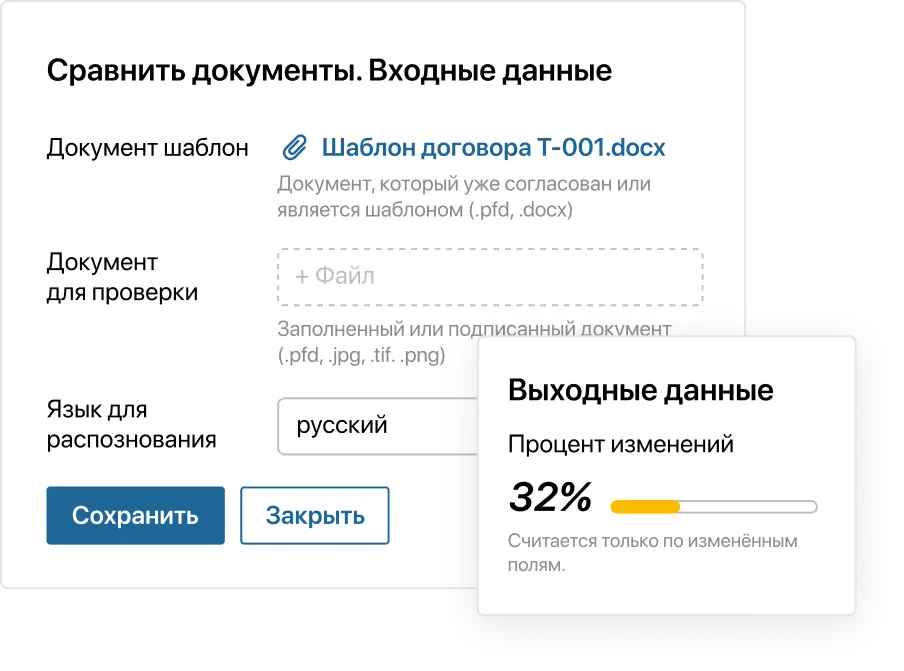Click the Сравнить документы. Входные данные heading

pyautogui.click(x=329, y=72)
